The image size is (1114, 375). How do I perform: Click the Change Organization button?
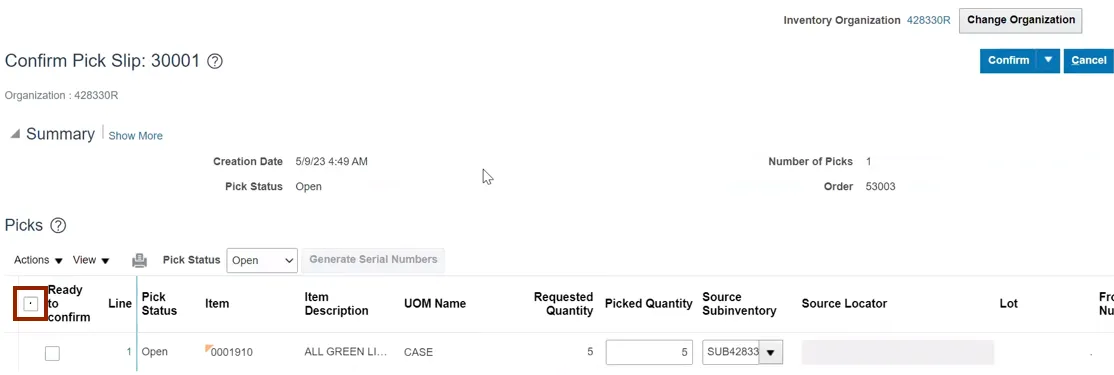pyautogui.click(x=1020, y=20)
